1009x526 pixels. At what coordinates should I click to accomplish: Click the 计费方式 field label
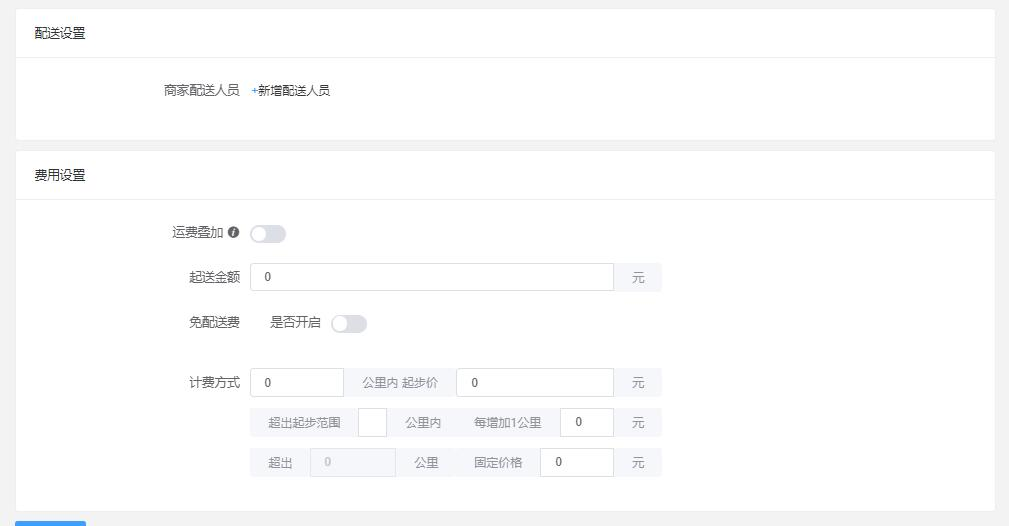coord(214,382)
